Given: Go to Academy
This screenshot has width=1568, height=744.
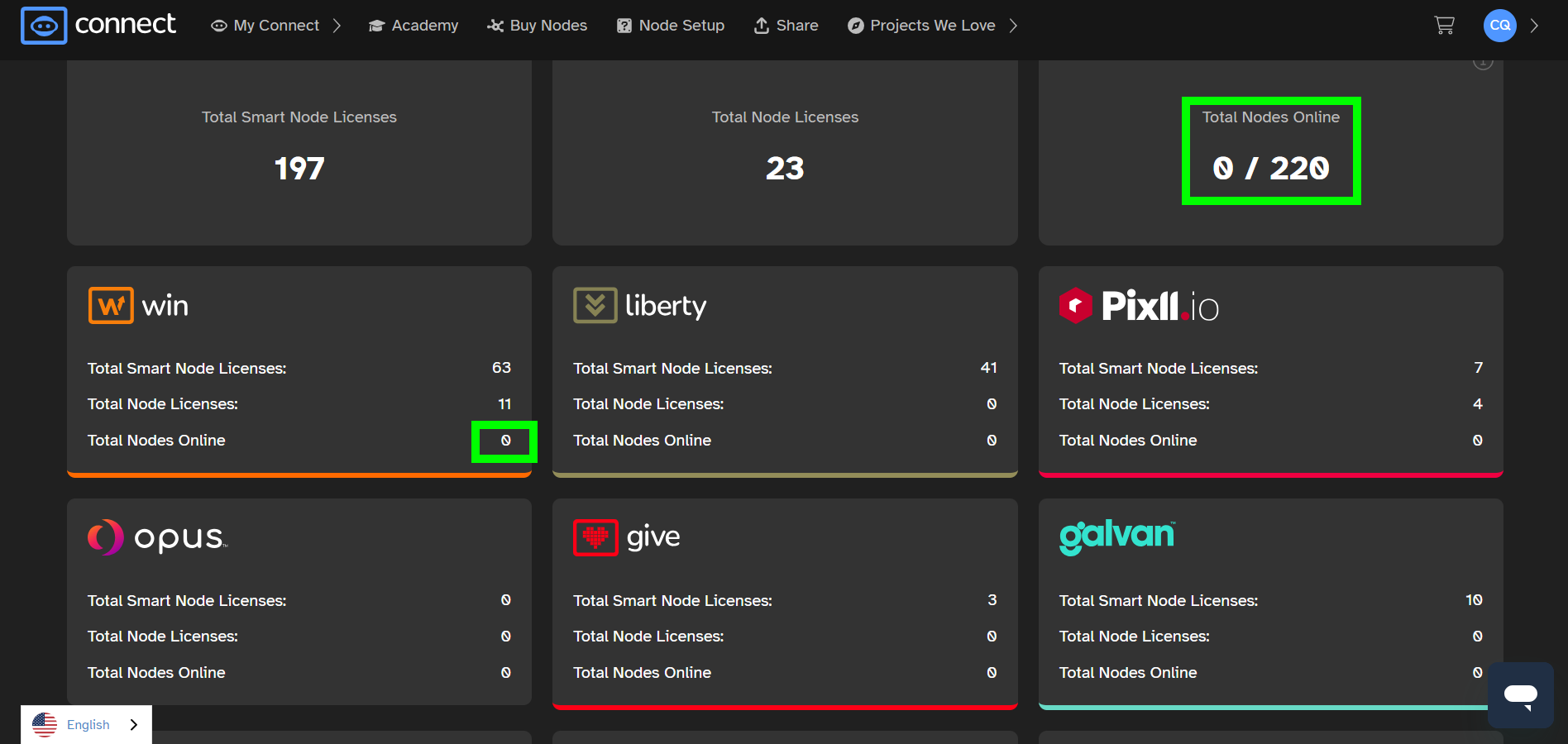Looking at the screenshot, I should click(x=414, y=26).
